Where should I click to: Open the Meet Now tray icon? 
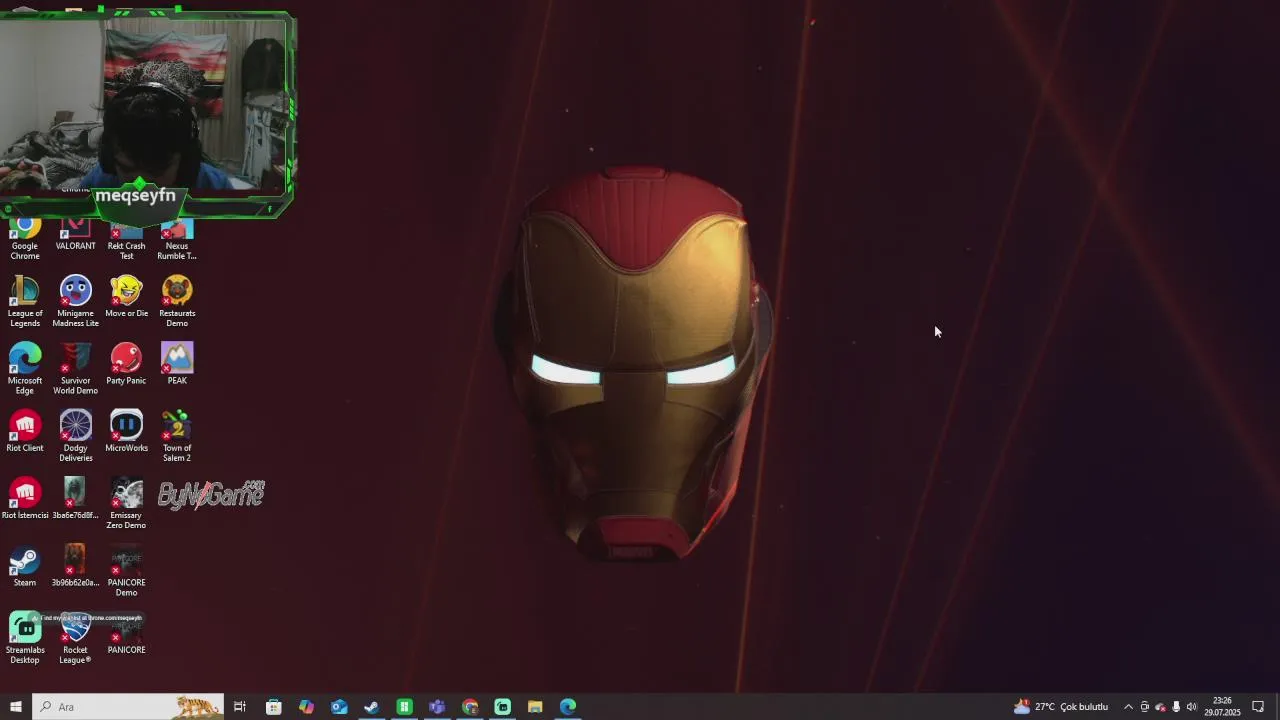[x=1145, y=707]
